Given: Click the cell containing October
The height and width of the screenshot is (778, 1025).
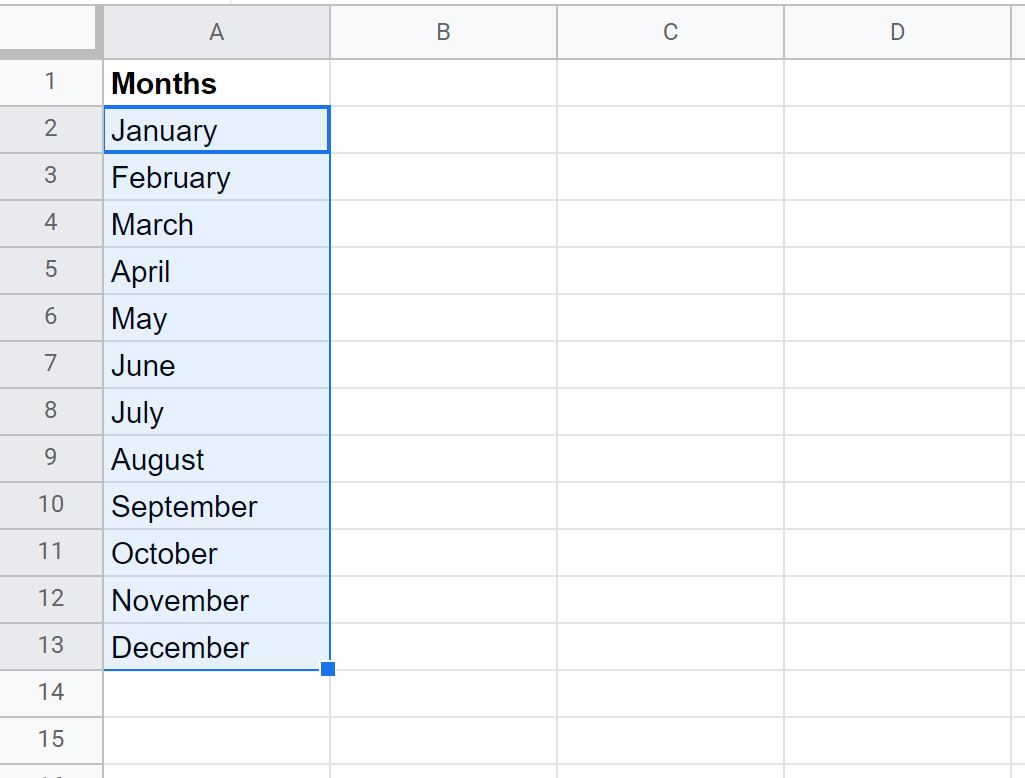Looking at the screenshot, I should tap(216, 553).
